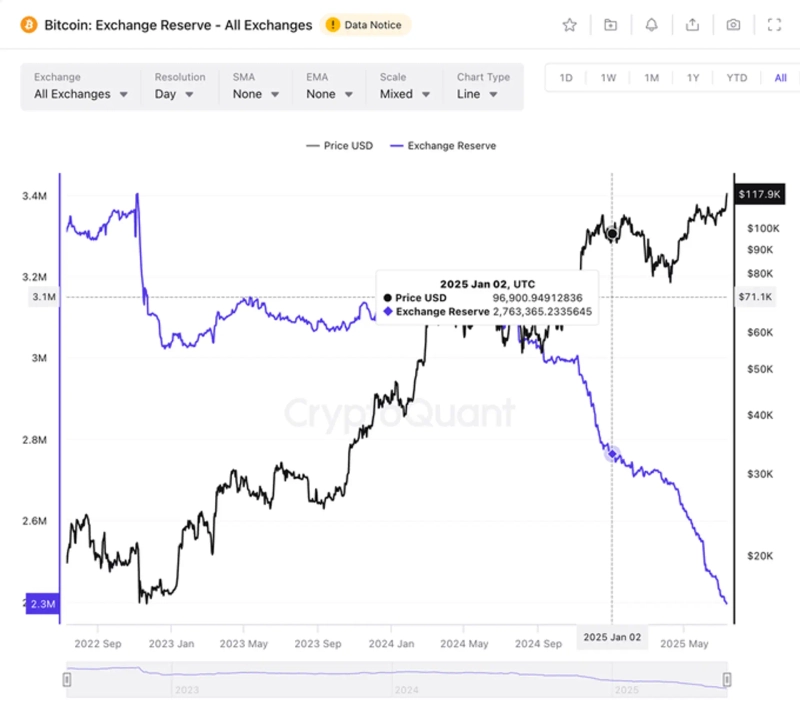Toggle Price USD series in legend
This screenshot has width=800, height=712.
point(339,146)
